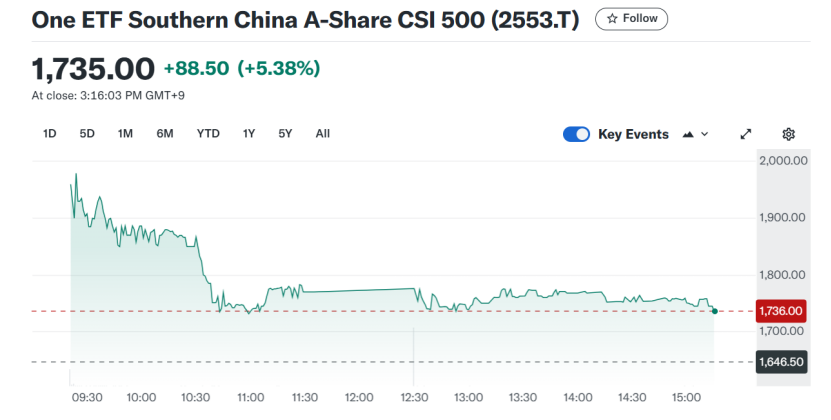Open the chart type dropdown chevron
Viewport: 831px width, 420px height.
pyautogui.click(x=705, y=134)
